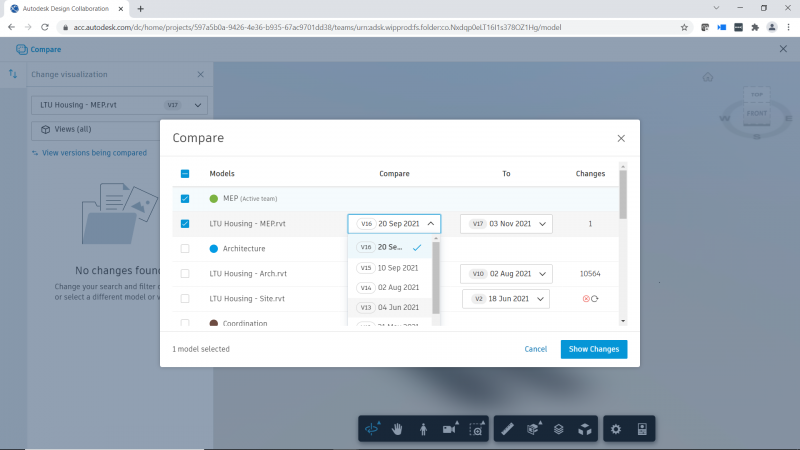Click the TOP face of view cube
Viewport: 800px width, 450px height.
757,95
